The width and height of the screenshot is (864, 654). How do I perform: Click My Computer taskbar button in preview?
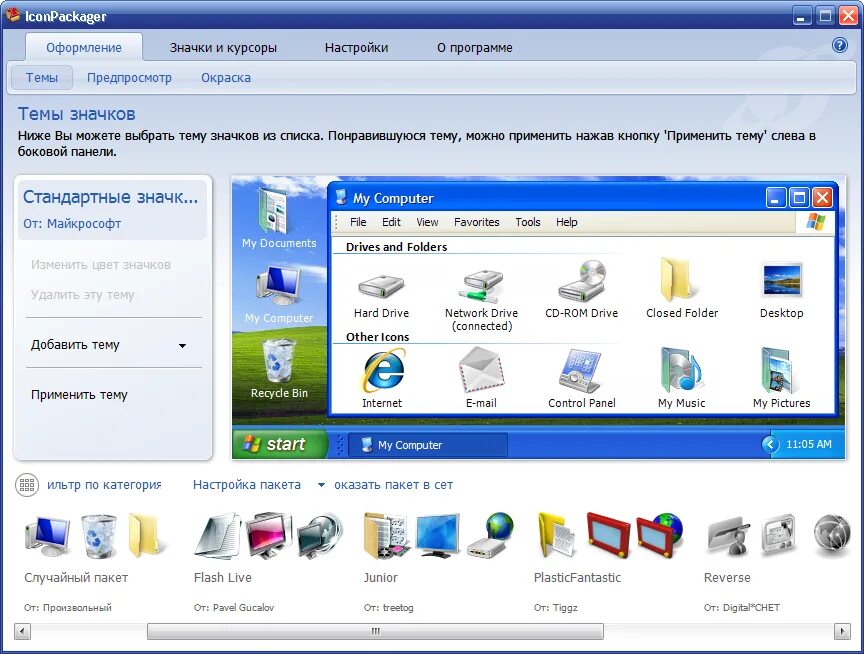pos(428,445)
